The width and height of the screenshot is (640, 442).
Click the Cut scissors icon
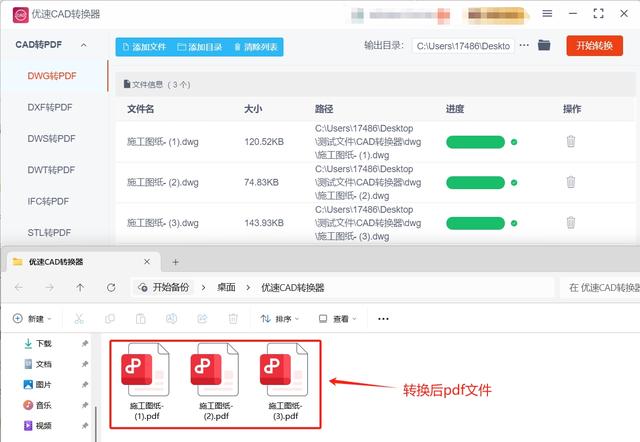[x=79, y=318]
